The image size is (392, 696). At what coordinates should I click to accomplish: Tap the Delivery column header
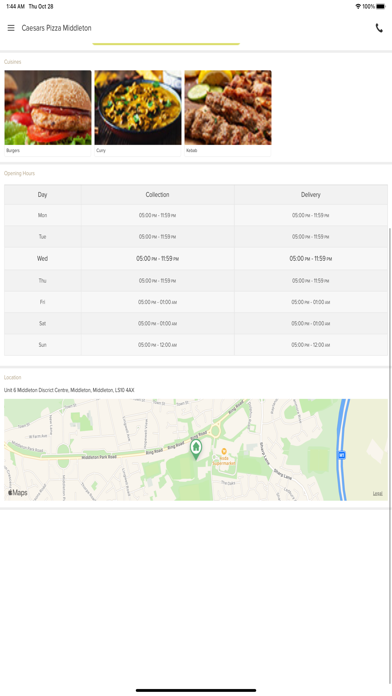coord(311,194)
